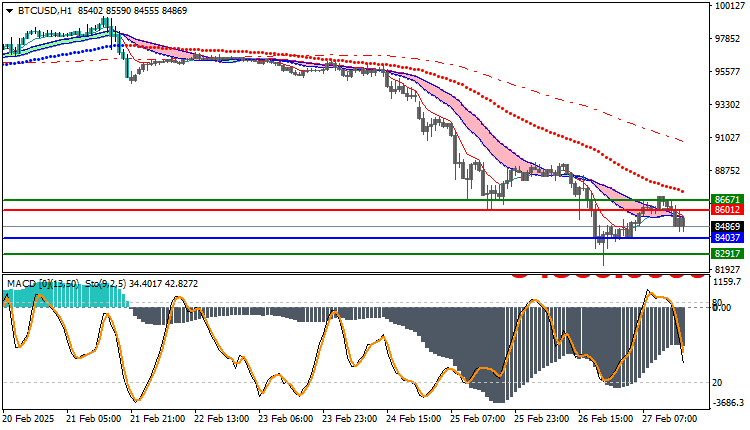Select the 86012 red price level label
The height and width of the screenshot is (430, 750).
point(728,210)
